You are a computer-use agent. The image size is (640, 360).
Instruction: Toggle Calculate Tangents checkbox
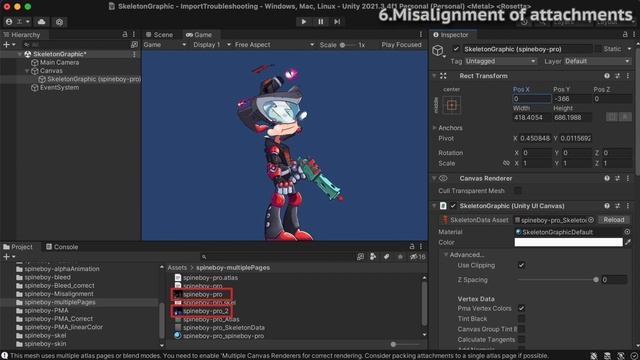(521, 339)
